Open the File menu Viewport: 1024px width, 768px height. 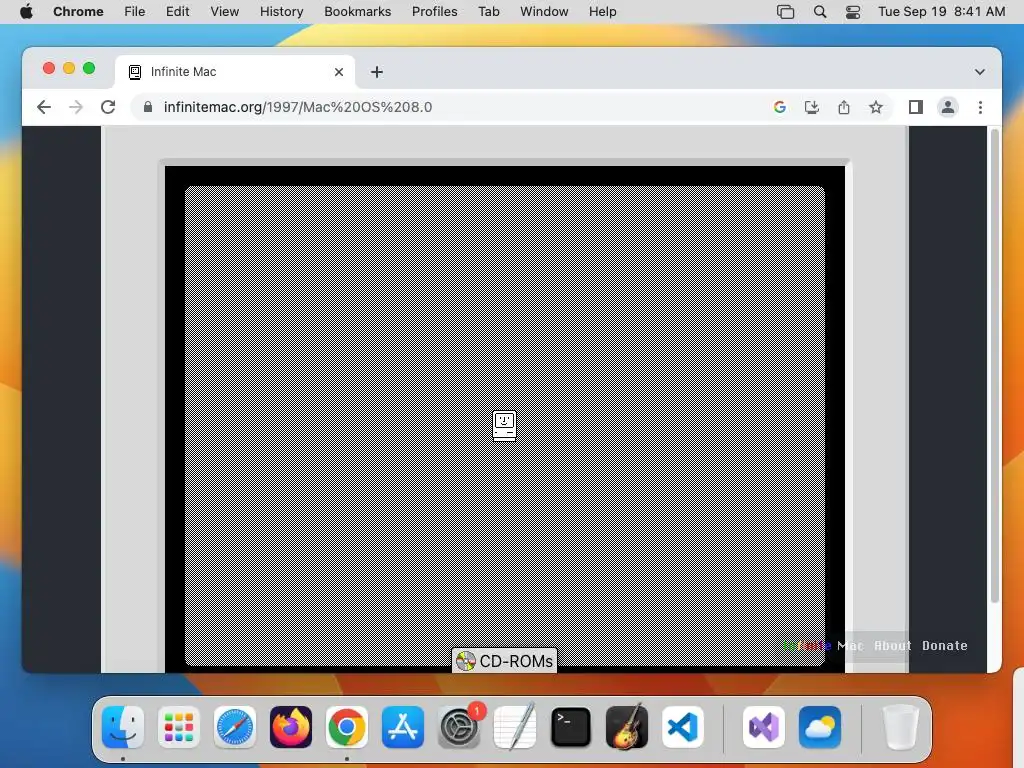point(135,12)
